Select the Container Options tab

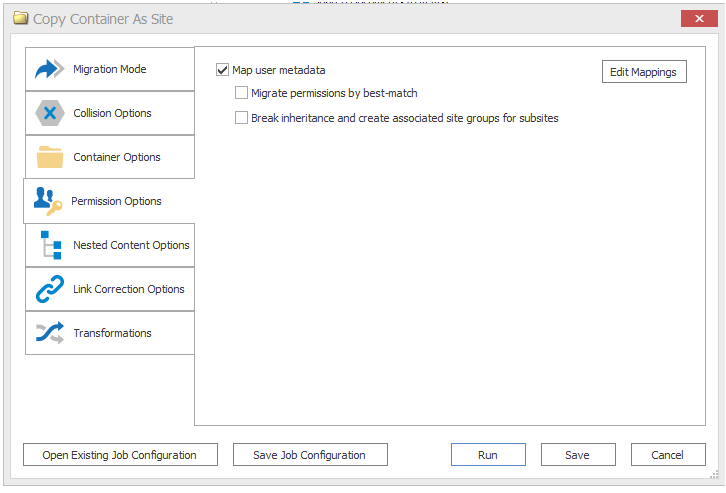pyautogui.click(x=116, y=157)
